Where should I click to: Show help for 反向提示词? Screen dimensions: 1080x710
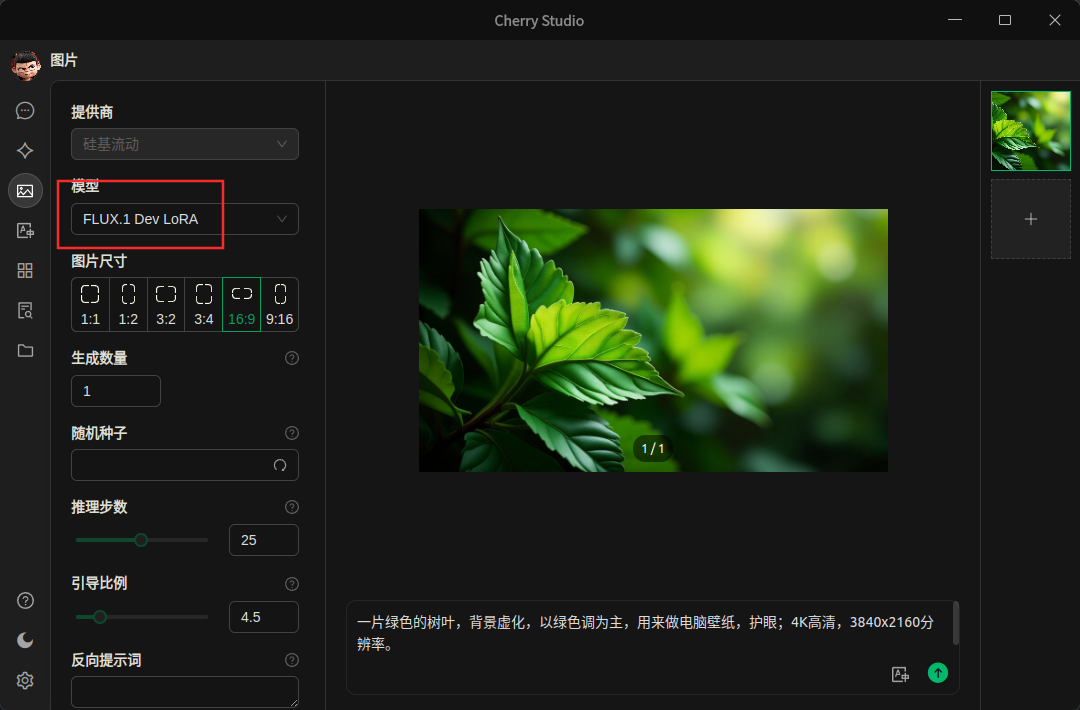pos(292,660)
